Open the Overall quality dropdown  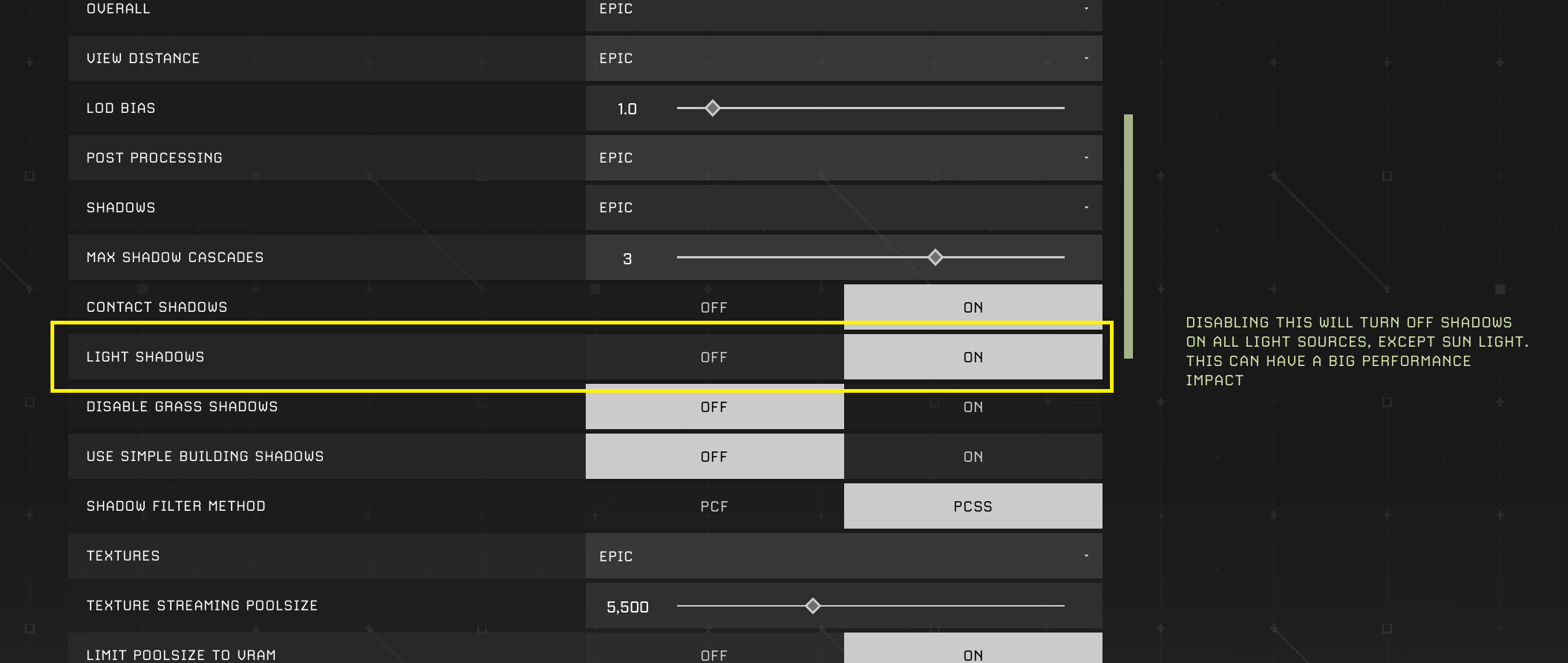pyautogui.click(x=843, y=10)
